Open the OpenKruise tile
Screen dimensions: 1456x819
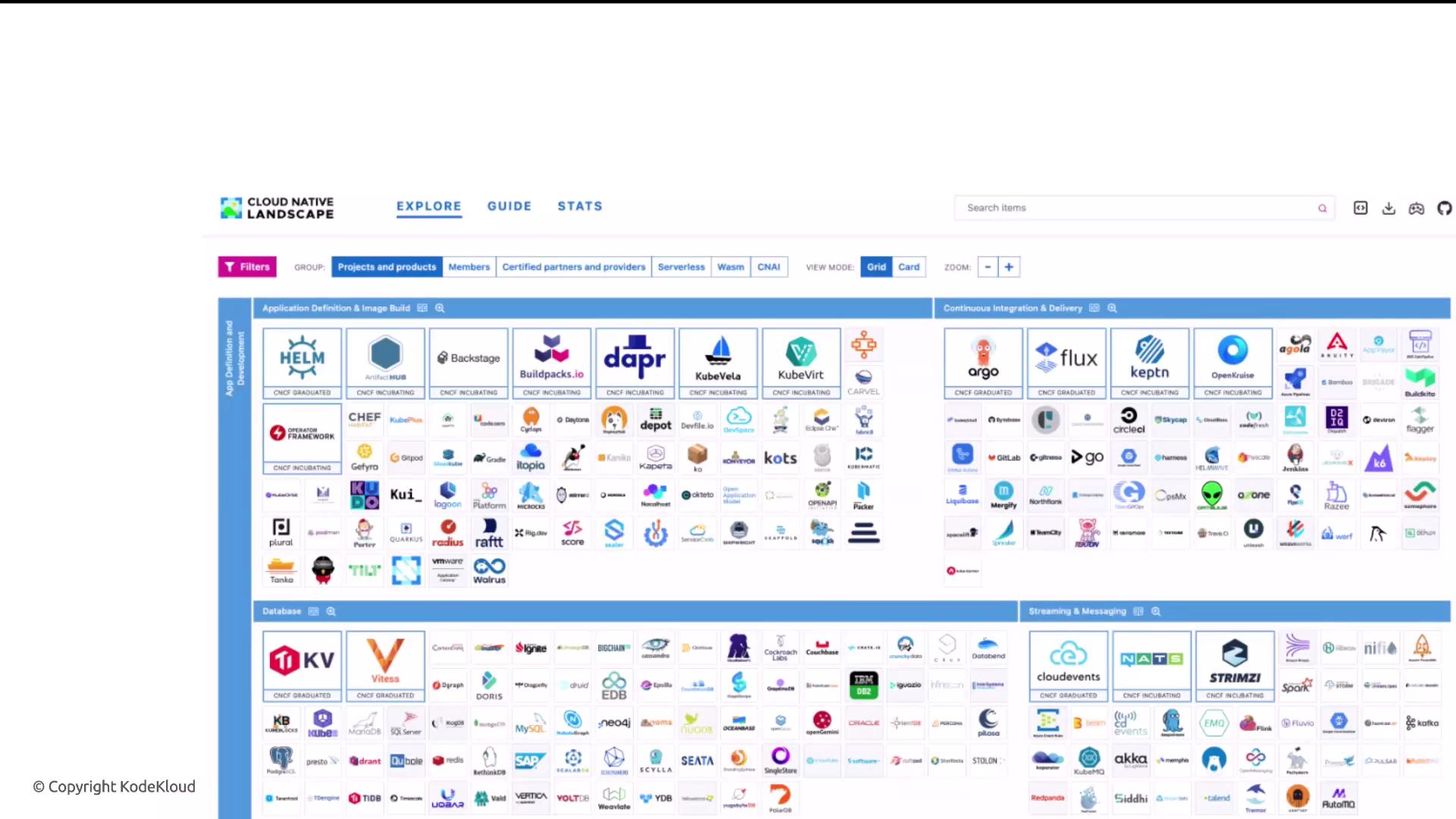(x=1233, y=363)
